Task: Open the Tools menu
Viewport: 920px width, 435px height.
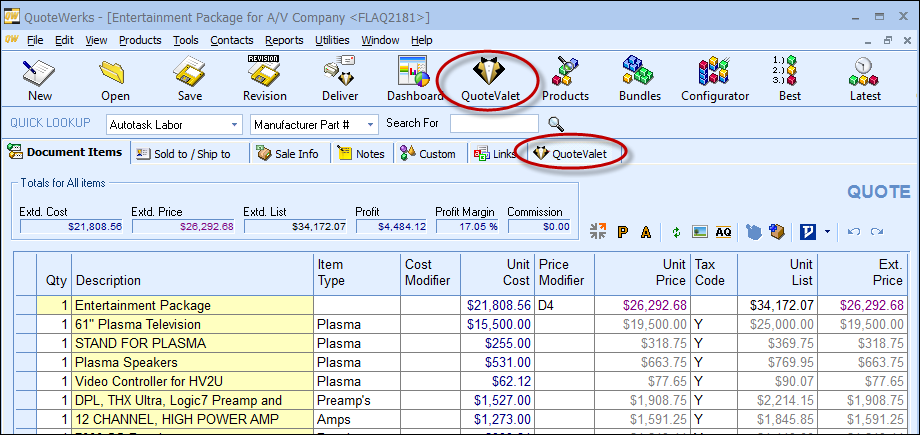Action: click(x=186, y=41)
